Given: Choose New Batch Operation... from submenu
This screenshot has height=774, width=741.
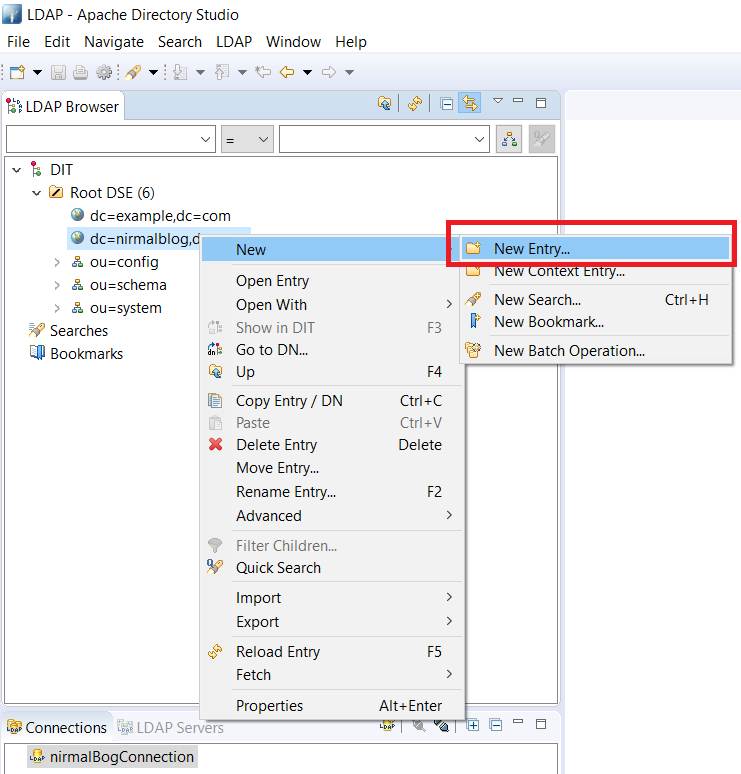Looking at the screenshot, I should [x=595, y=350].
